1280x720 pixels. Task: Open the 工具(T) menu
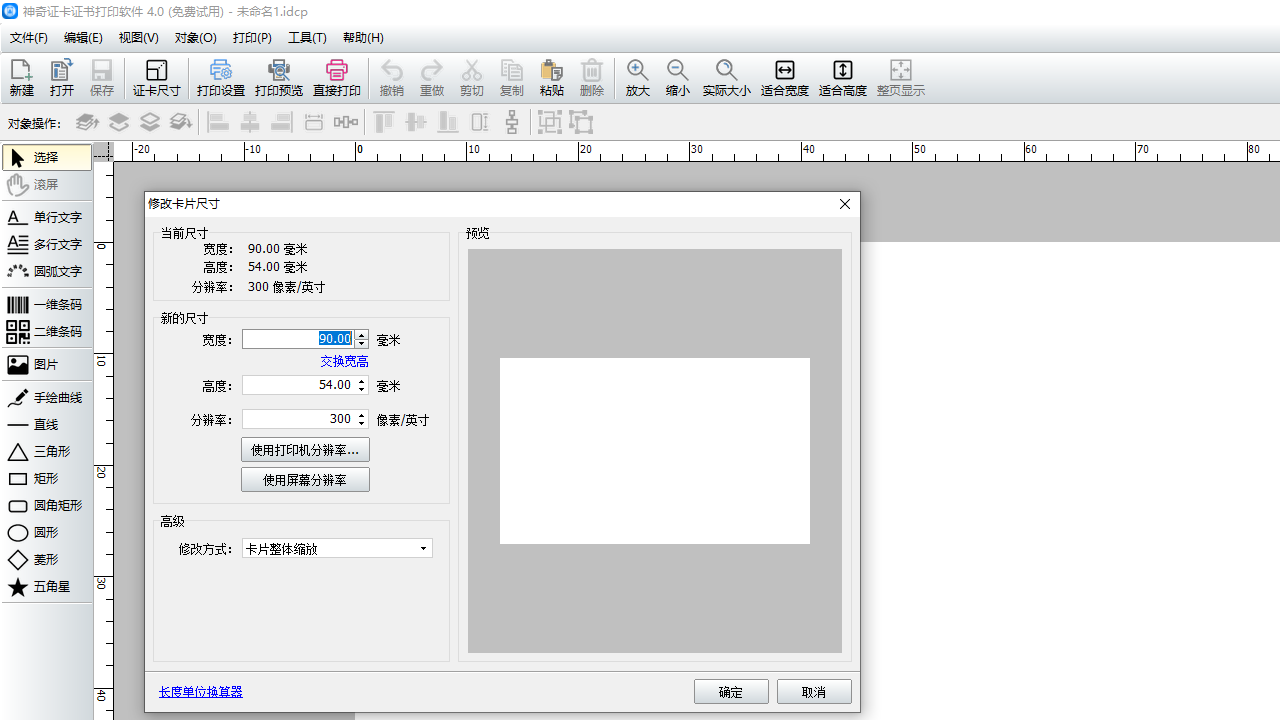point(307,38)
